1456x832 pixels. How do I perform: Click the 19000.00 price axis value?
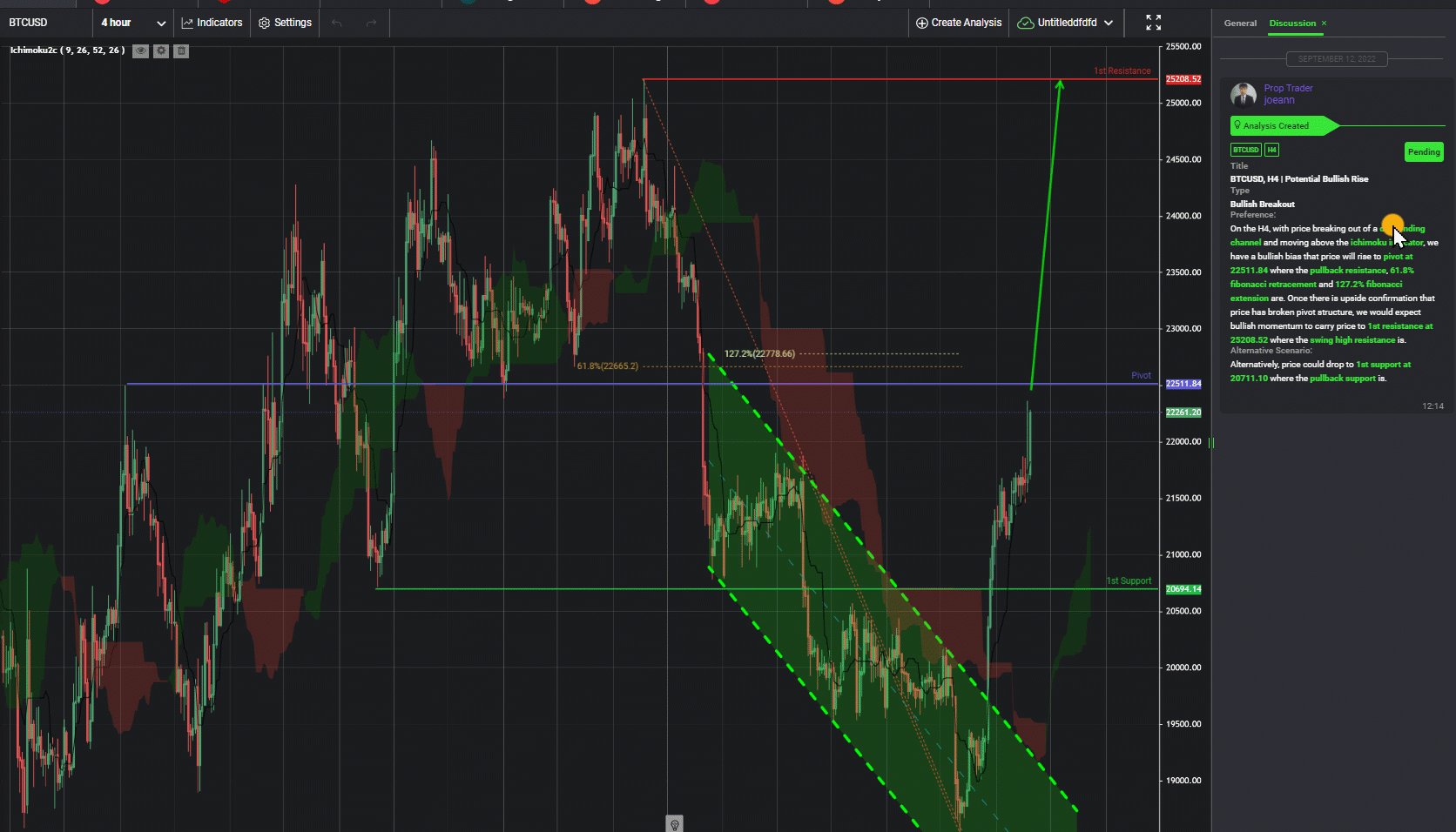[x=1183, y=781]
